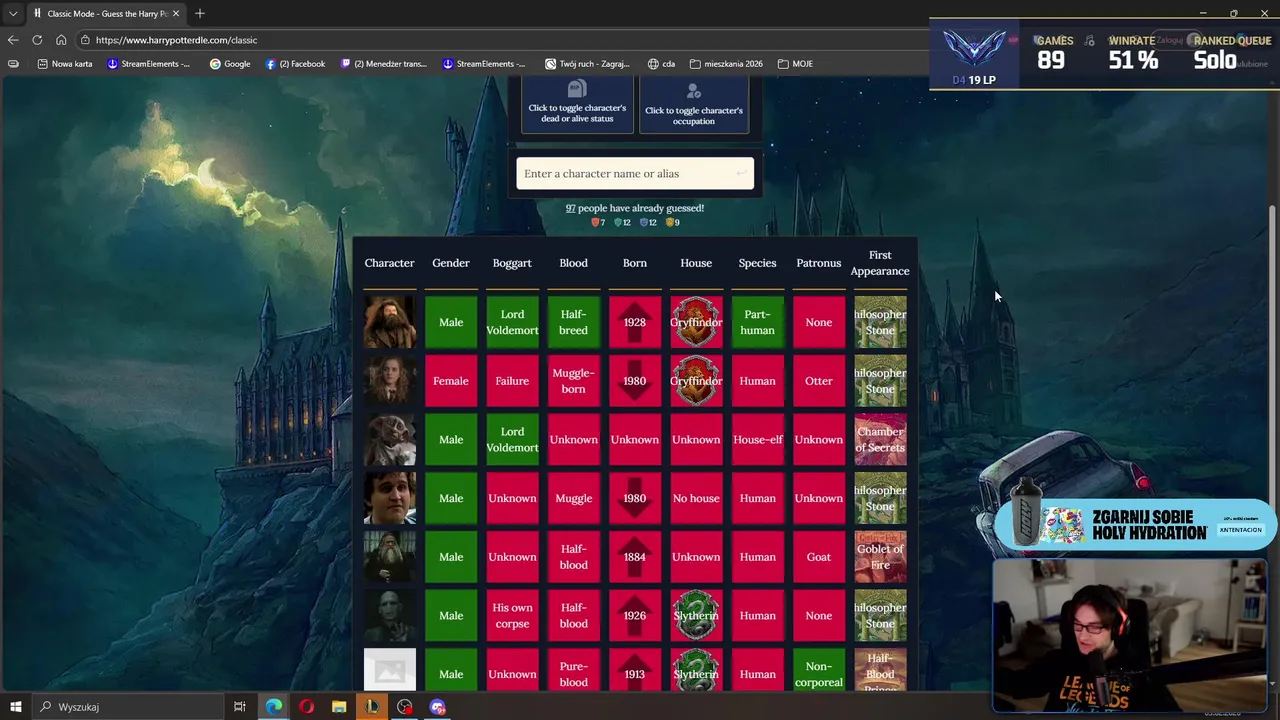Select the Classic Mode browser tab
Image resolution: width=1280 pixels, height=720 pixels.
[x=105, y=13]
